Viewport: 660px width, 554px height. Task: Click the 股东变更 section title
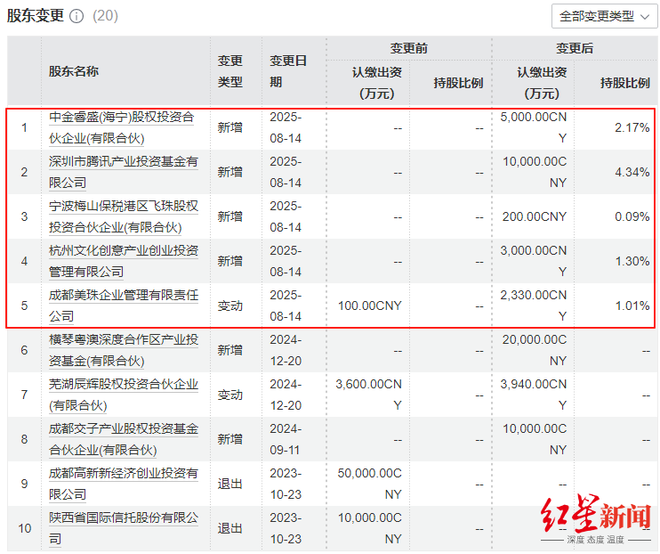tap(35, 16)
